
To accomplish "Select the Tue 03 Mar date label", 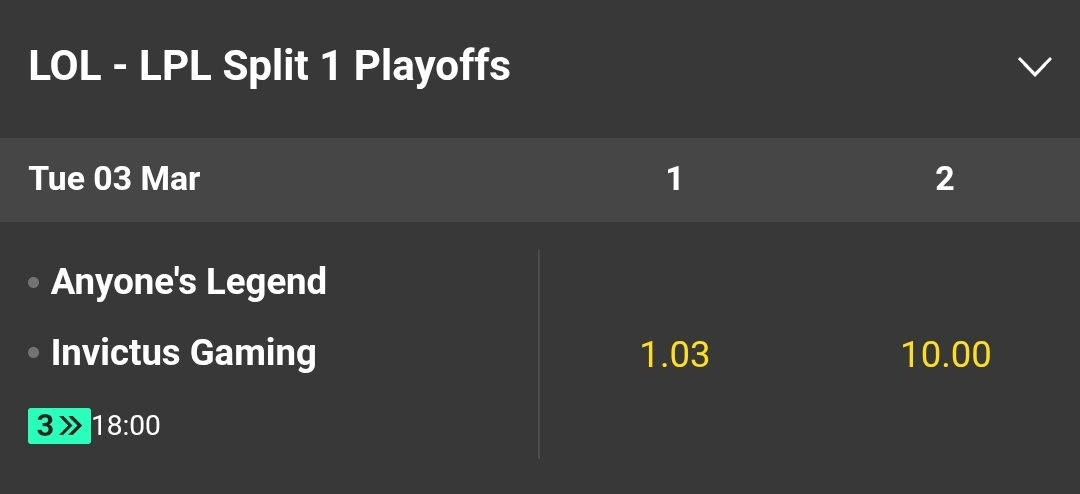I will [x=114, y=179].
